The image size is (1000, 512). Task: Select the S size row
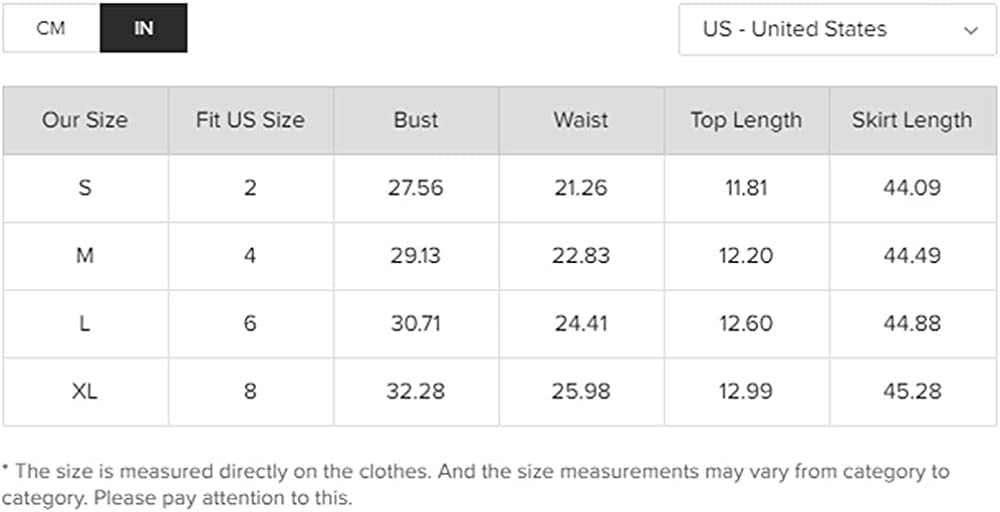[85, 188]
